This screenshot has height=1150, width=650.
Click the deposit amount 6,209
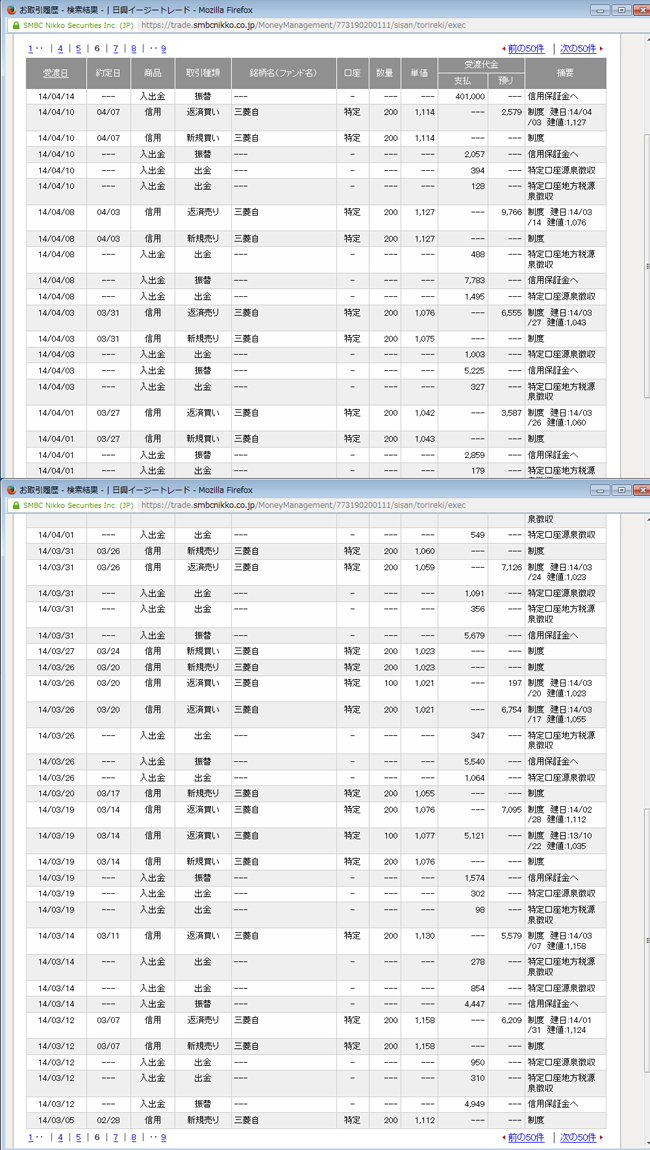(x=511, y=1019)
